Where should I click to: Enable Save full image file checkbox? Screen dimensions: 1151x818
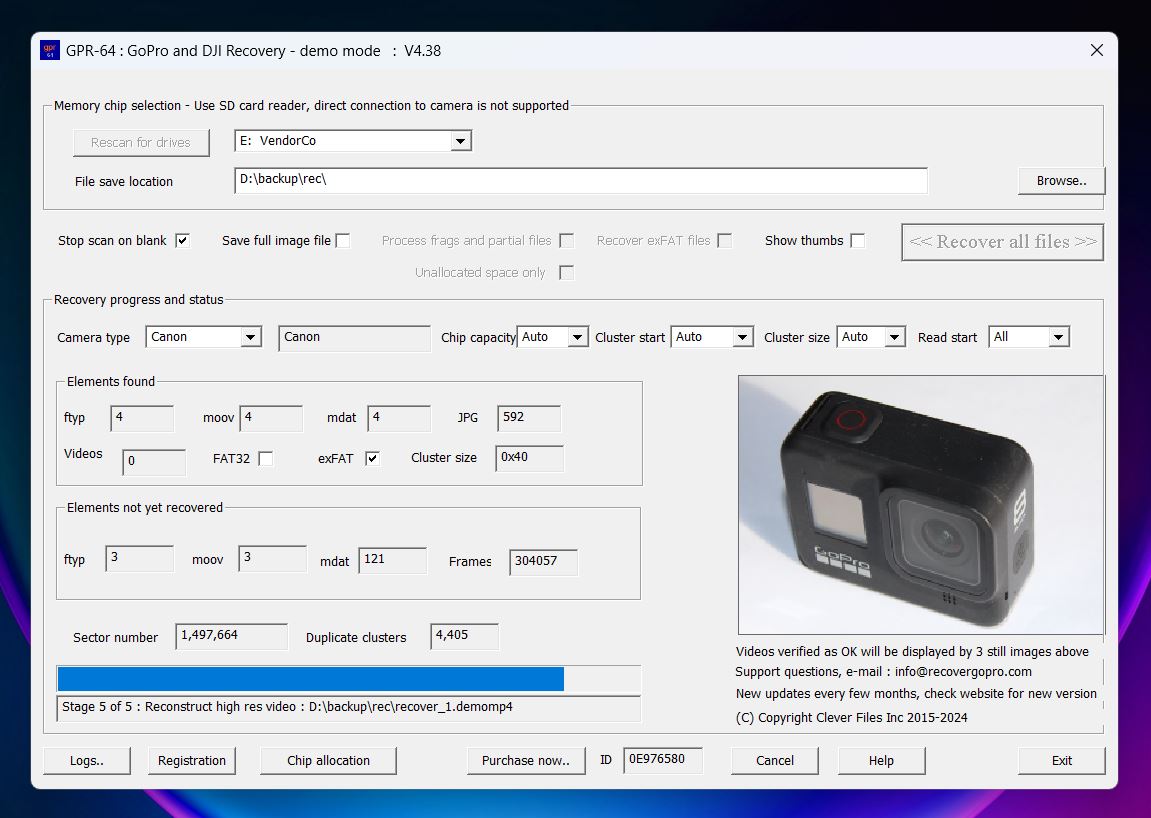point(343,240)
